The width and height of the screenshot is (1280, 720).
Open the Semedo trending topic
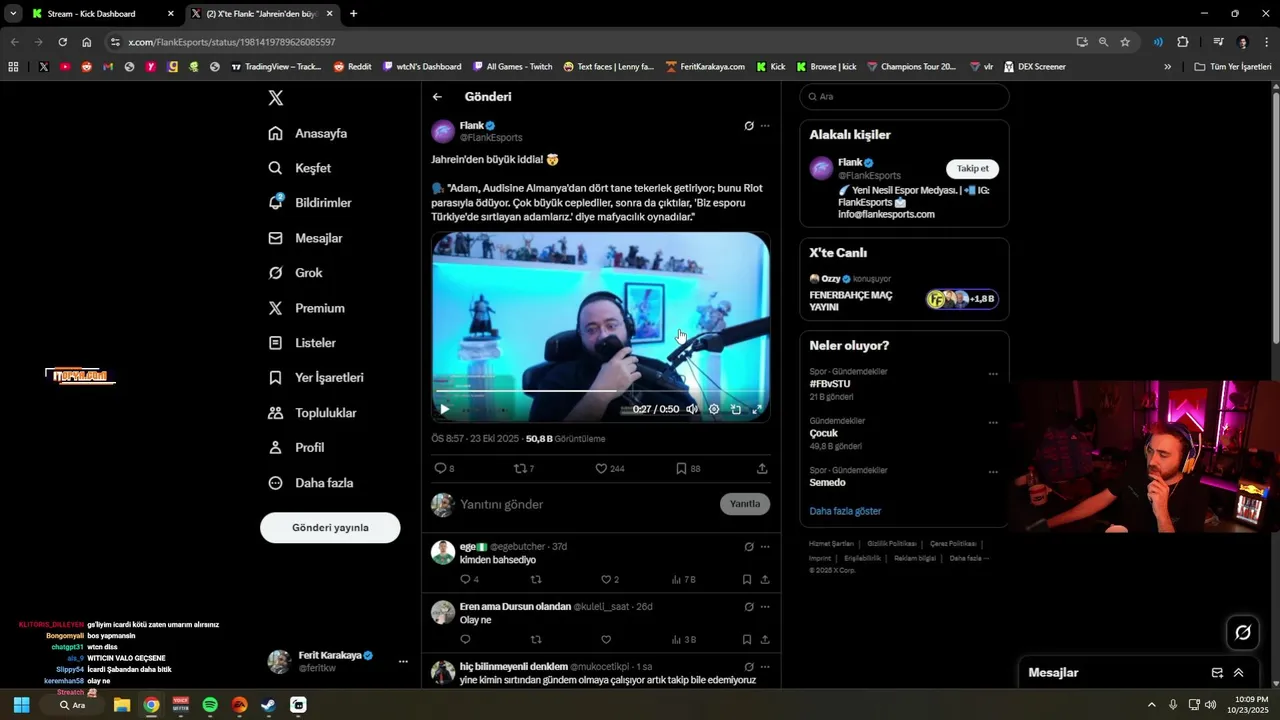(x=827, y=482)
